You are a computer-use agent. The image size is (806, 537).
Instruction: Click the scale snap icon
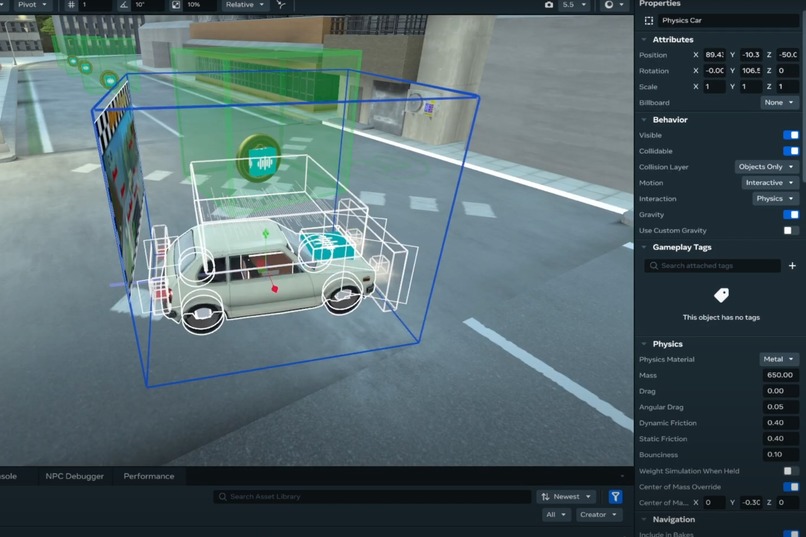(x=176, y=5)
